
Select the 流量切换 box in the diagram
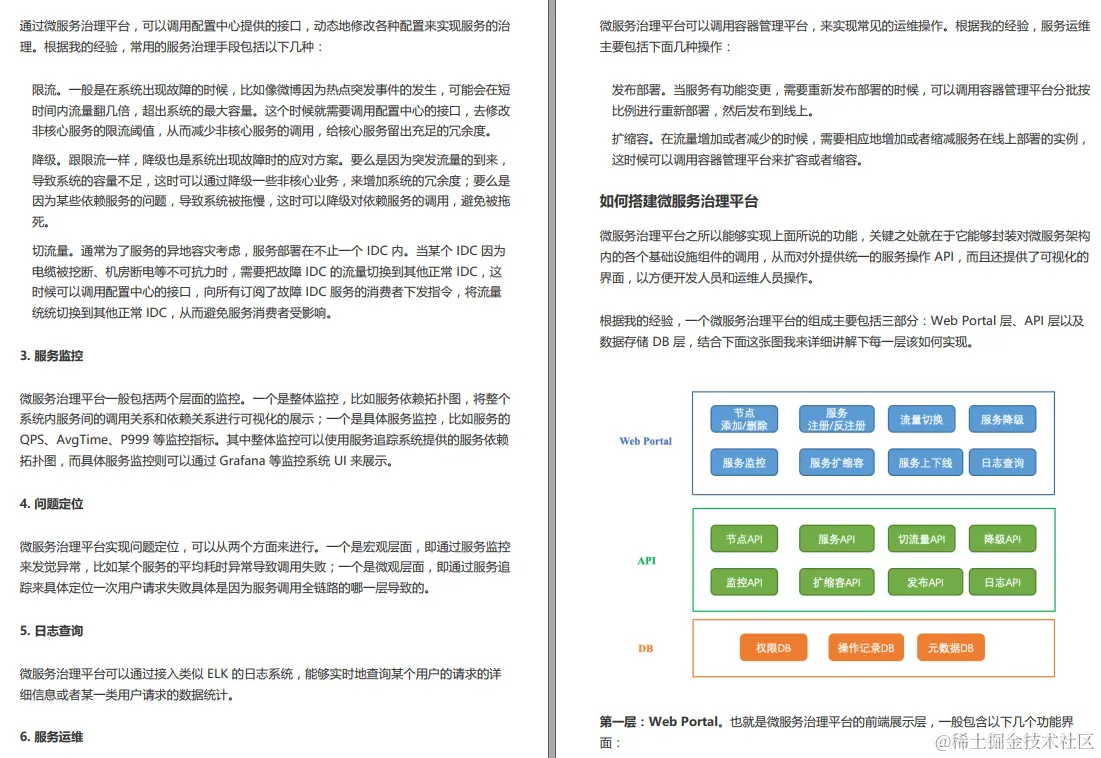(921, 419)
